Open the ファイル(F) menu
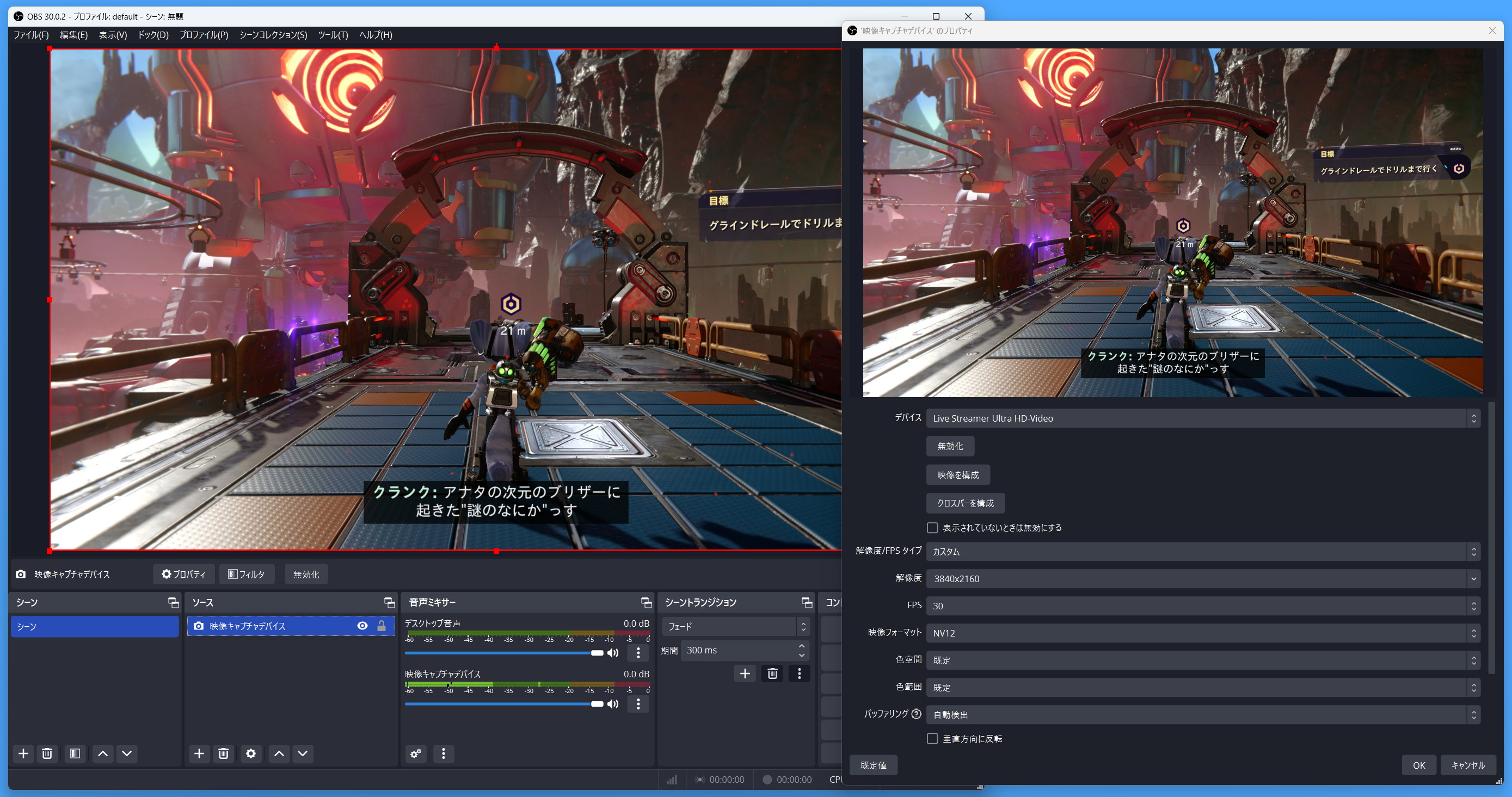The width and height of the screenshot is (1512, 797). pos(31,35)
